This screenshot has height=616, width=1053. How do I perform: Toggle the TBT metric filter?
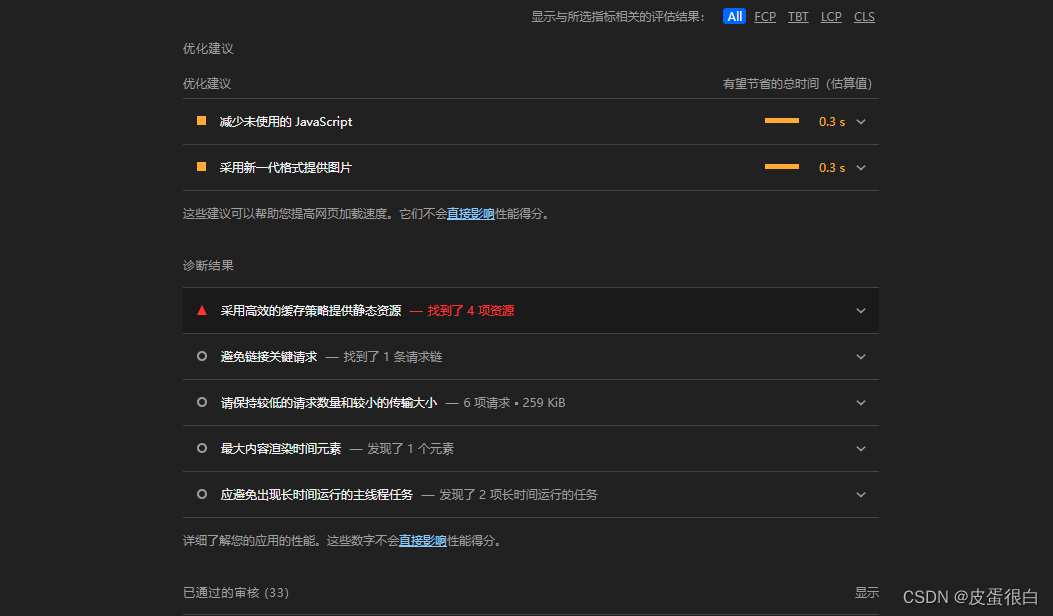click(797, 16)
